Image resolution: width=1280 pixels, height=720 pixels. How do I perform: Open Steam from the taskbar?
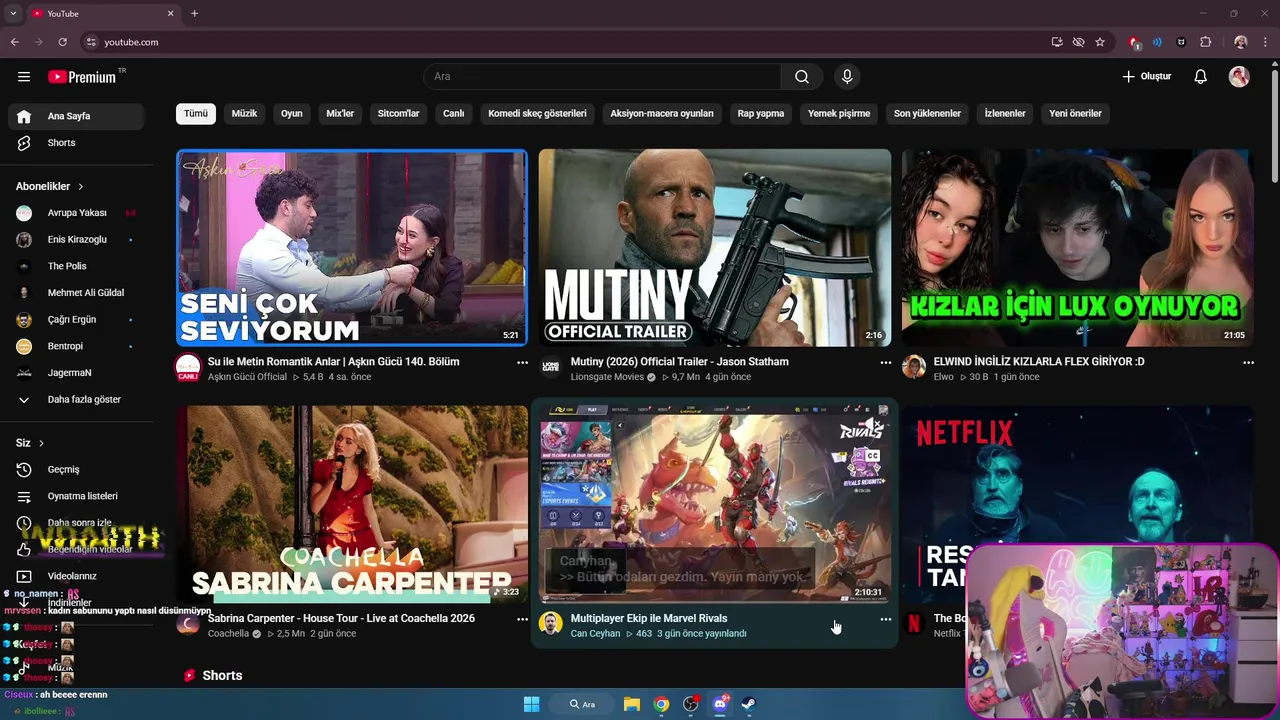748,704
